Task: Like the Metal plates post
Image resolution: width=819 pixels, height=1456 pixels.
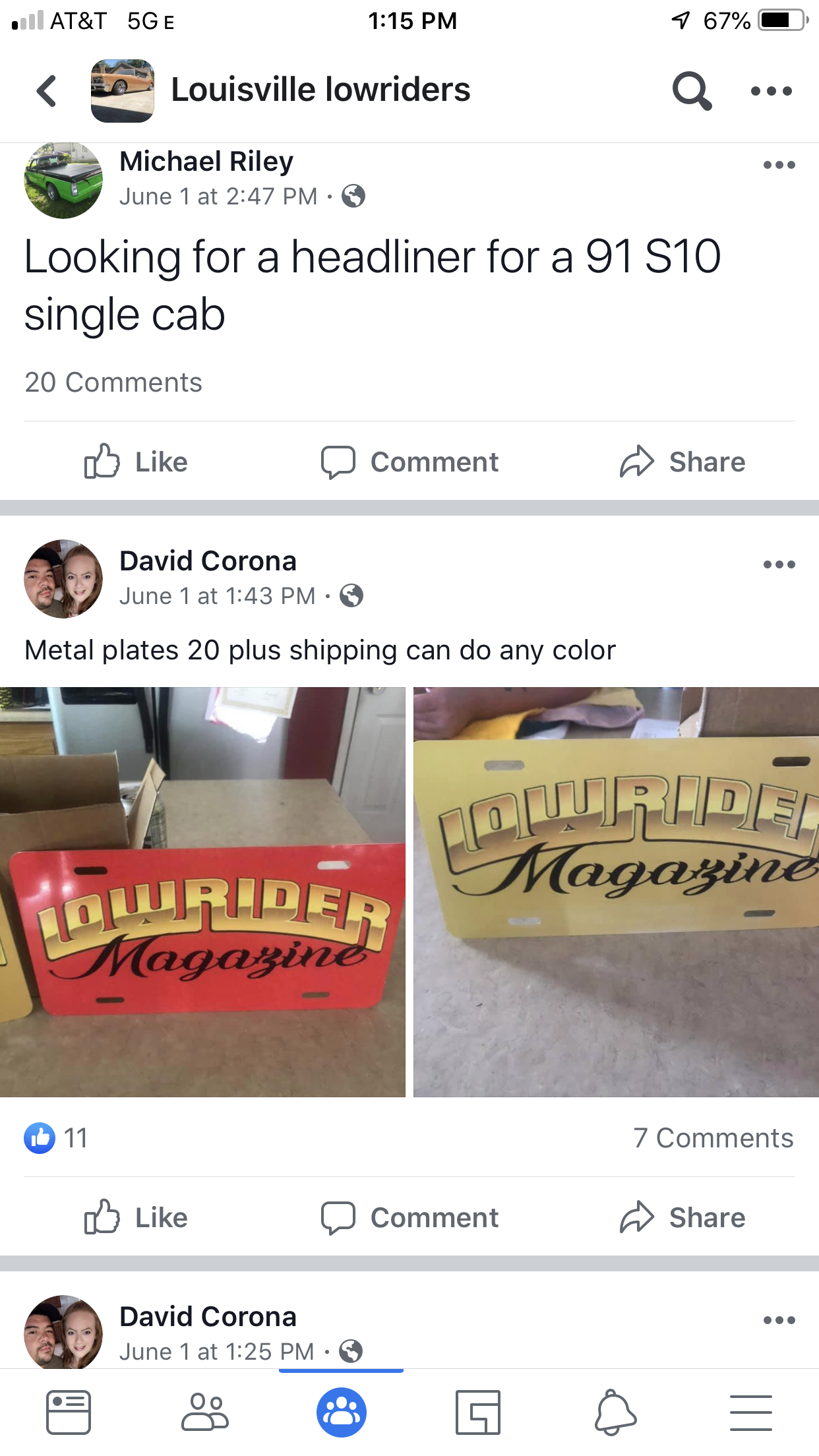Action: click(136, 1217)
